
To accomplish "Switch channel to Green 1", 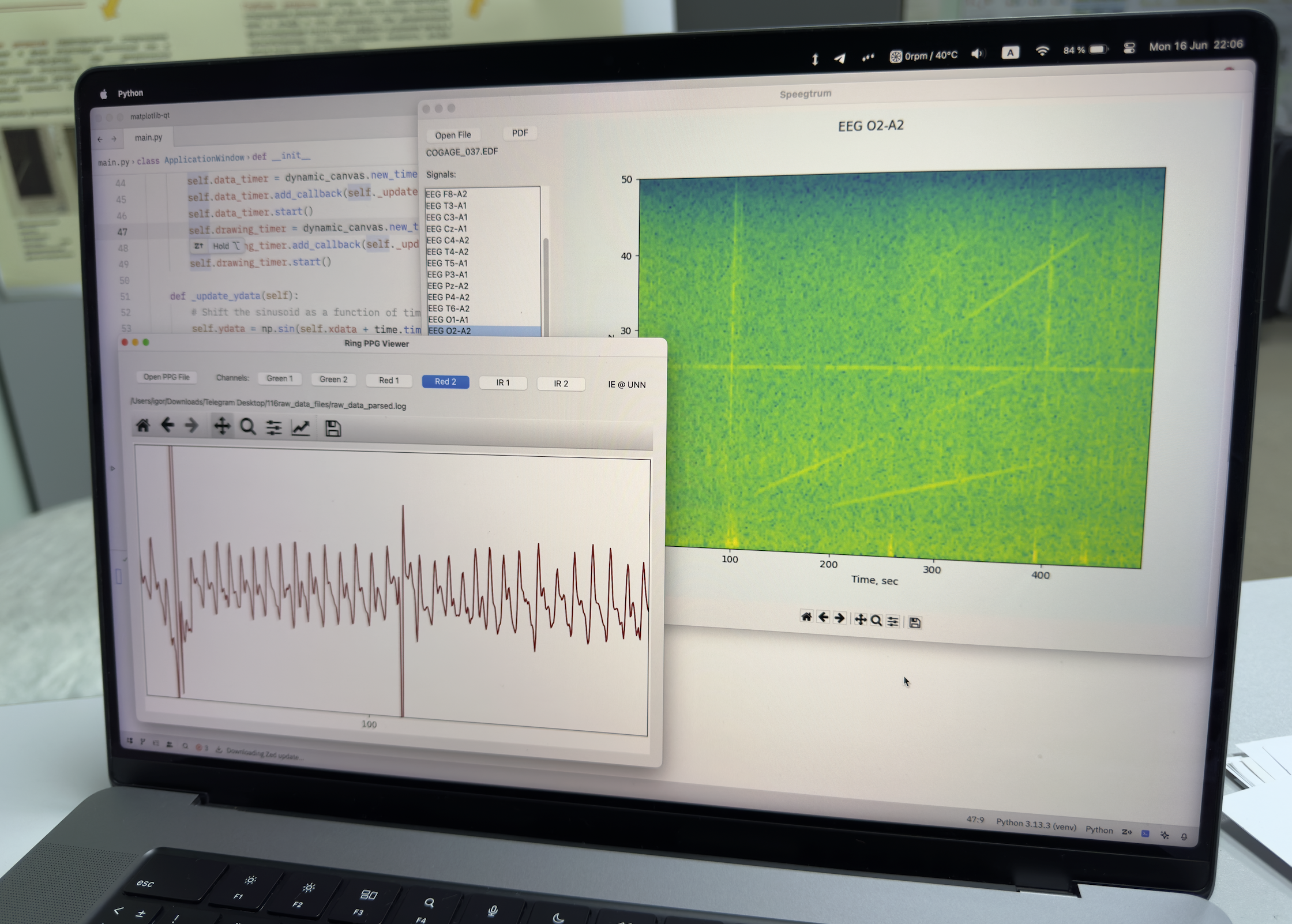I will (x=280, y=378).
